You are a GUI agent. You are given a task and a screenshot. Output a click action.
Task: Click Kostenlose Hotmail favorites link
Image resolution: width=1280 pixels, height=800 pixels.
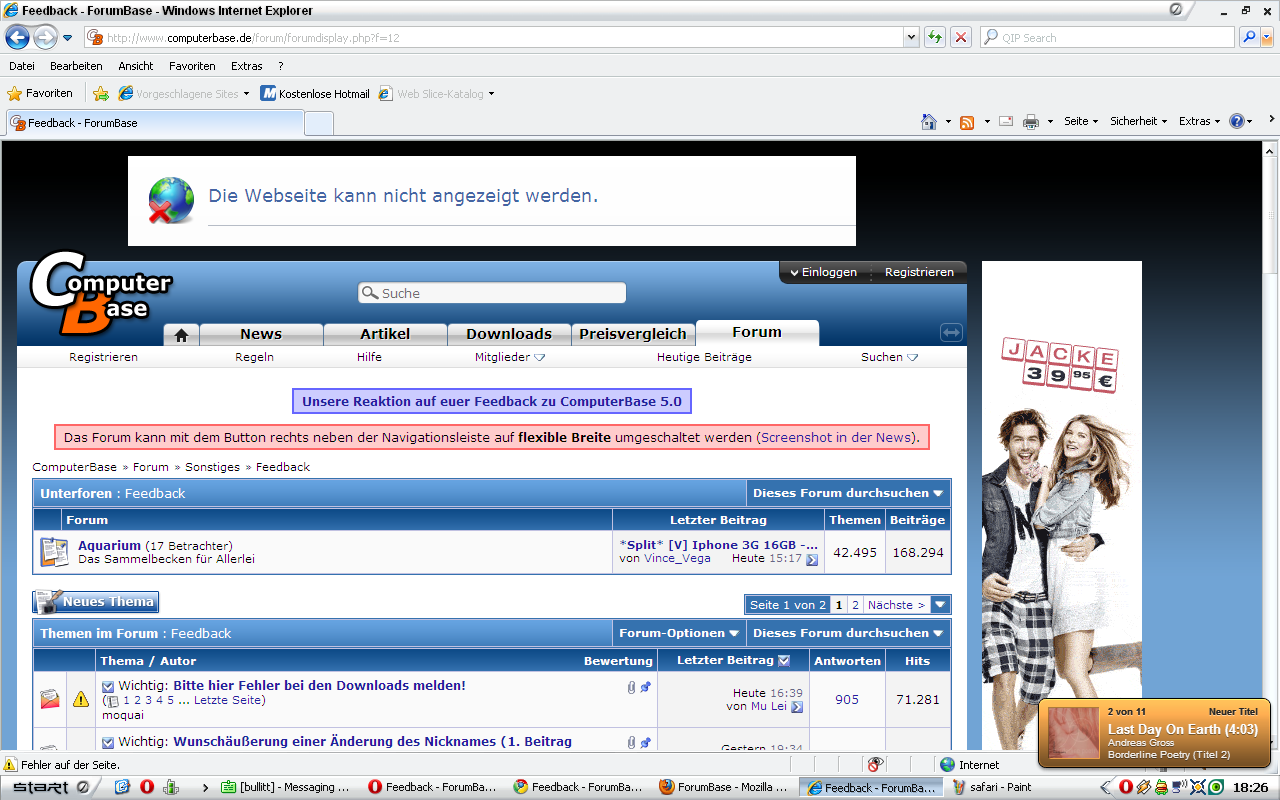pyautogui.click(x=315, y=94)
